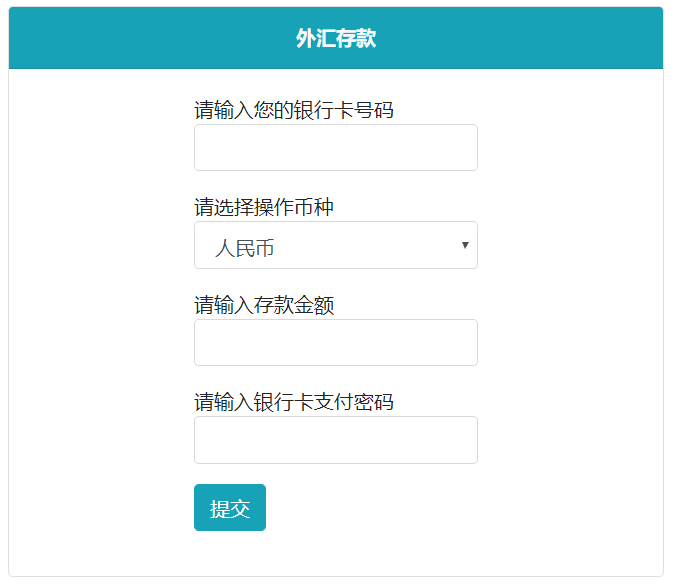Screen dimensions: 675x587
Task: Open the 请选择操作币种 currency dropdown
Action: point(335,246)
